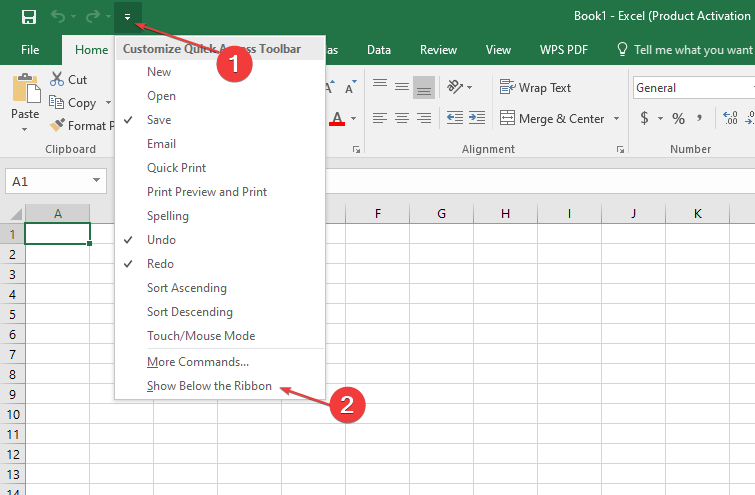Image resolution: width=755 pixels, height=495 pixels.
Task: Click the orientation text angle icon
Action: (456, 88)
